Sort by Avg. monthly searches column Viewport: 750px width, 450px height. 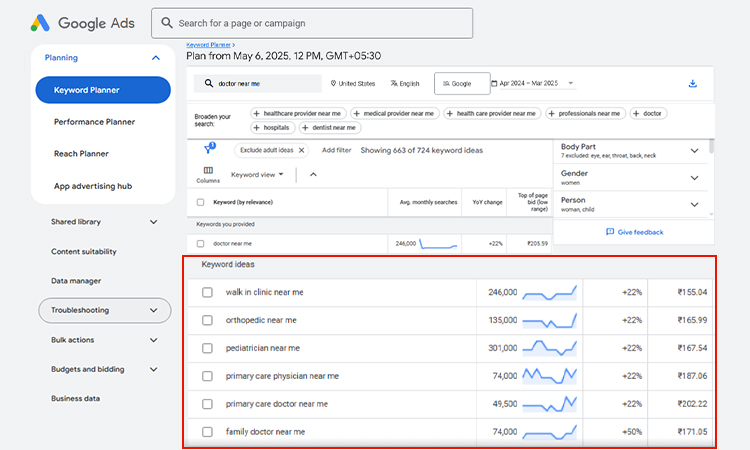tap(428, 202)
